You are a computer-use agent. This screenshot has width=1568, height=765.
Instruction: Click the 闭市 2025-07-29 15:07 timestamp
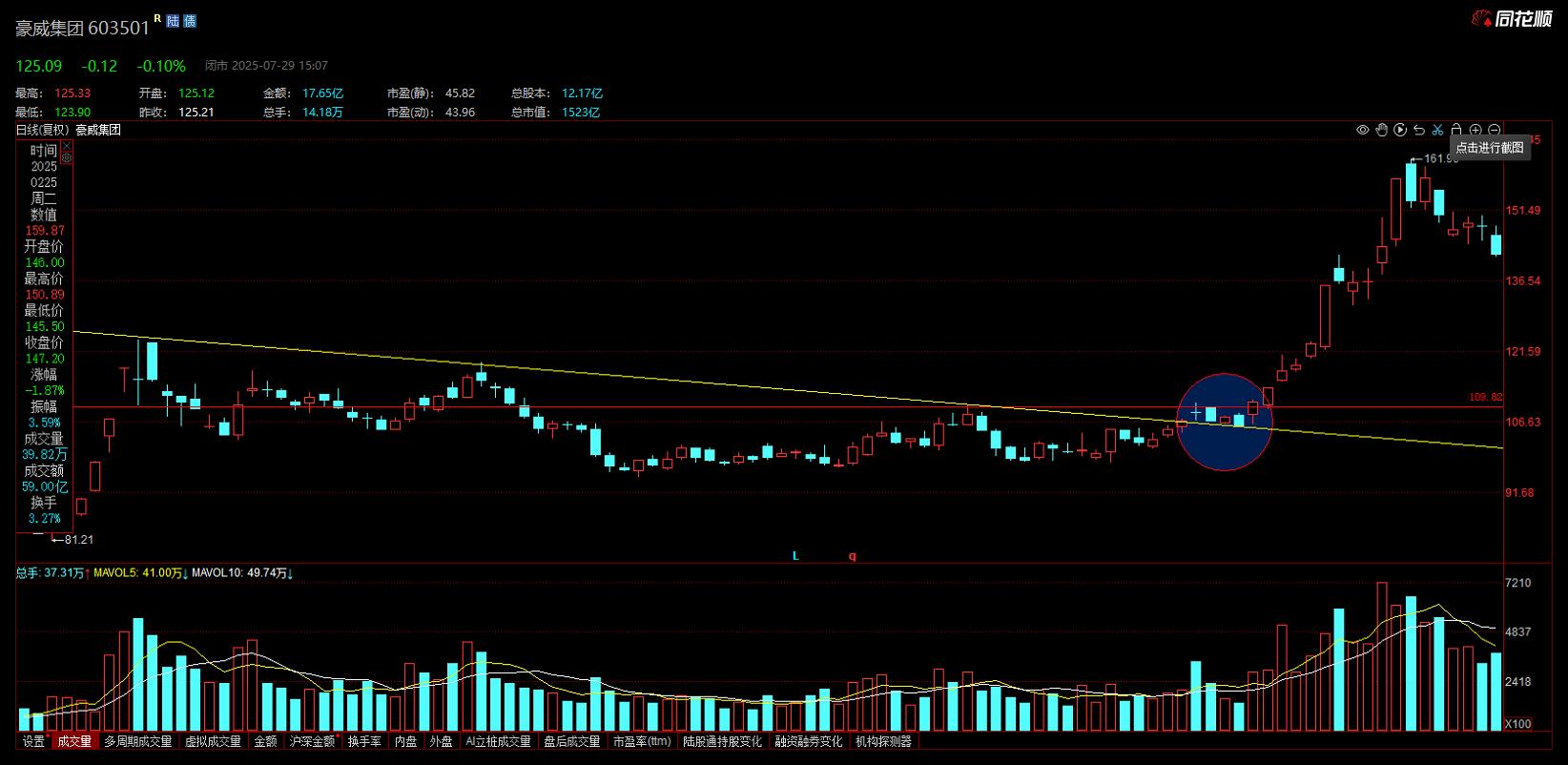point(266,66)
